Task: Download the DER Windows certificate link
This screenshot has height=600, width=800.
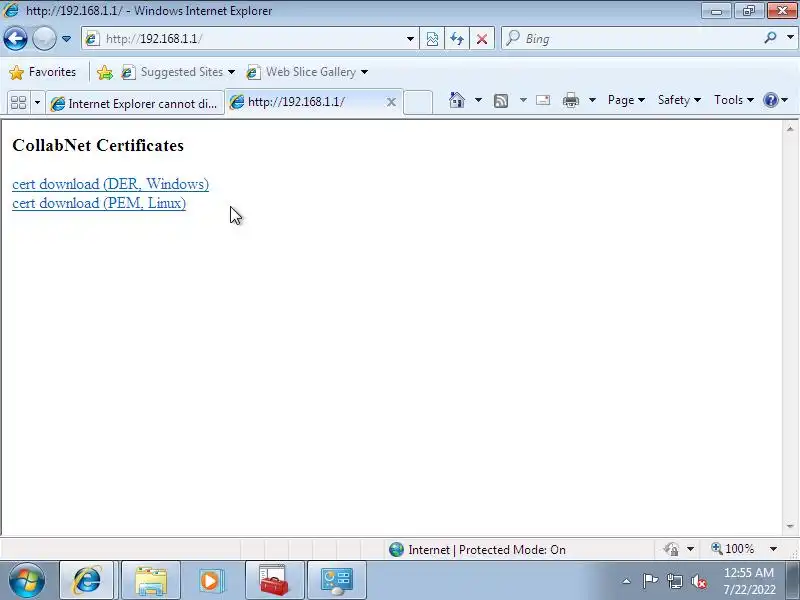Action: [110, 184]
